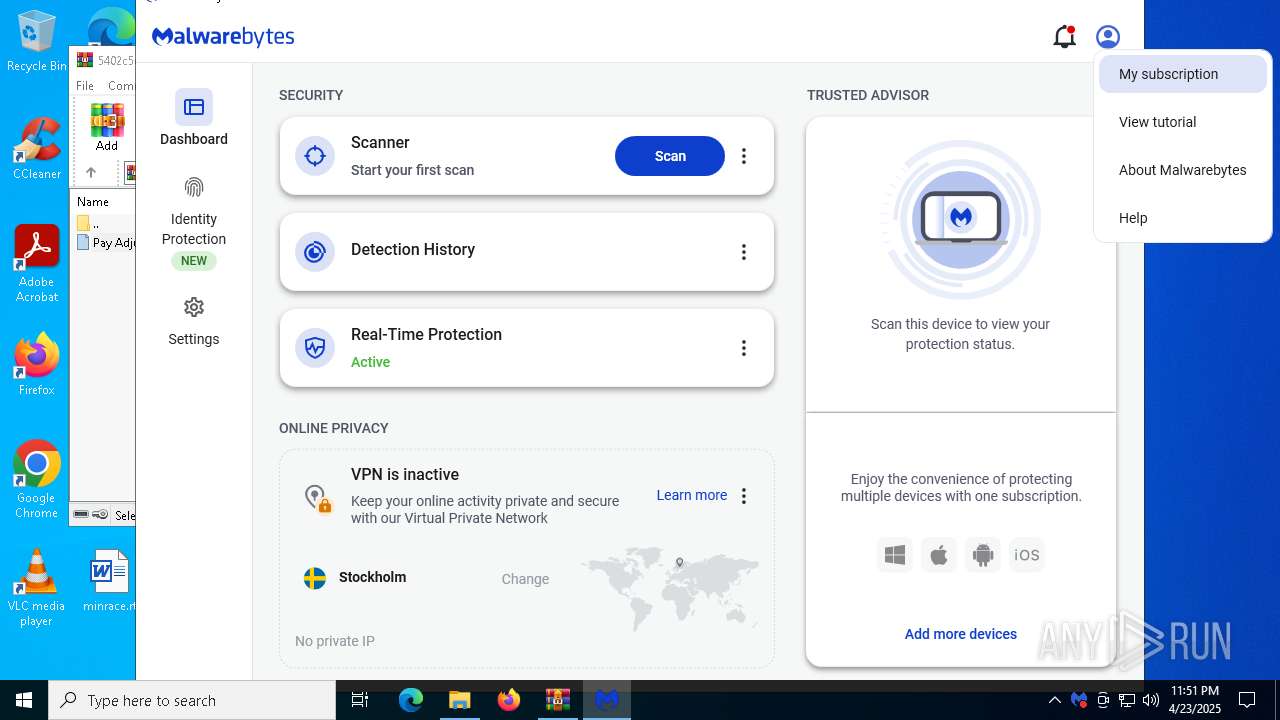The height and width of the screenshot is (720, 1280).
Task: Select My subscription menu entry
Action: click(1183, 74)
